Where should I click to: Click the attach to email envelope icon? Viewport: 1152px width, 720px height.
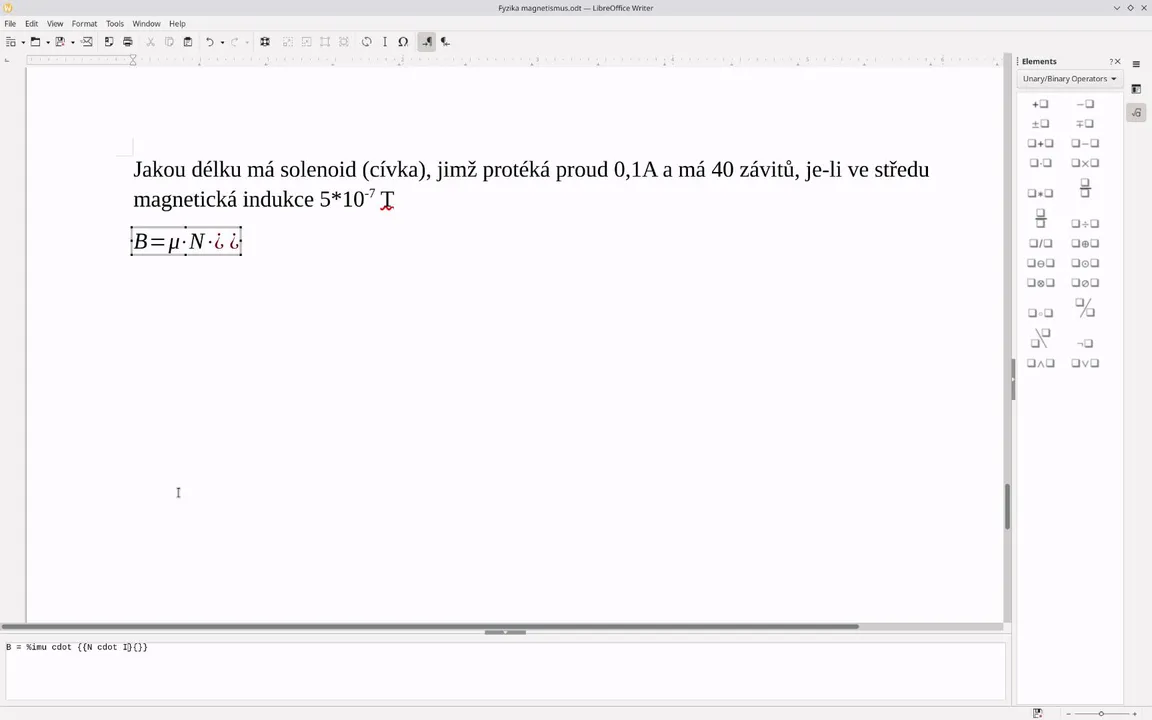(x=87, y=42)
